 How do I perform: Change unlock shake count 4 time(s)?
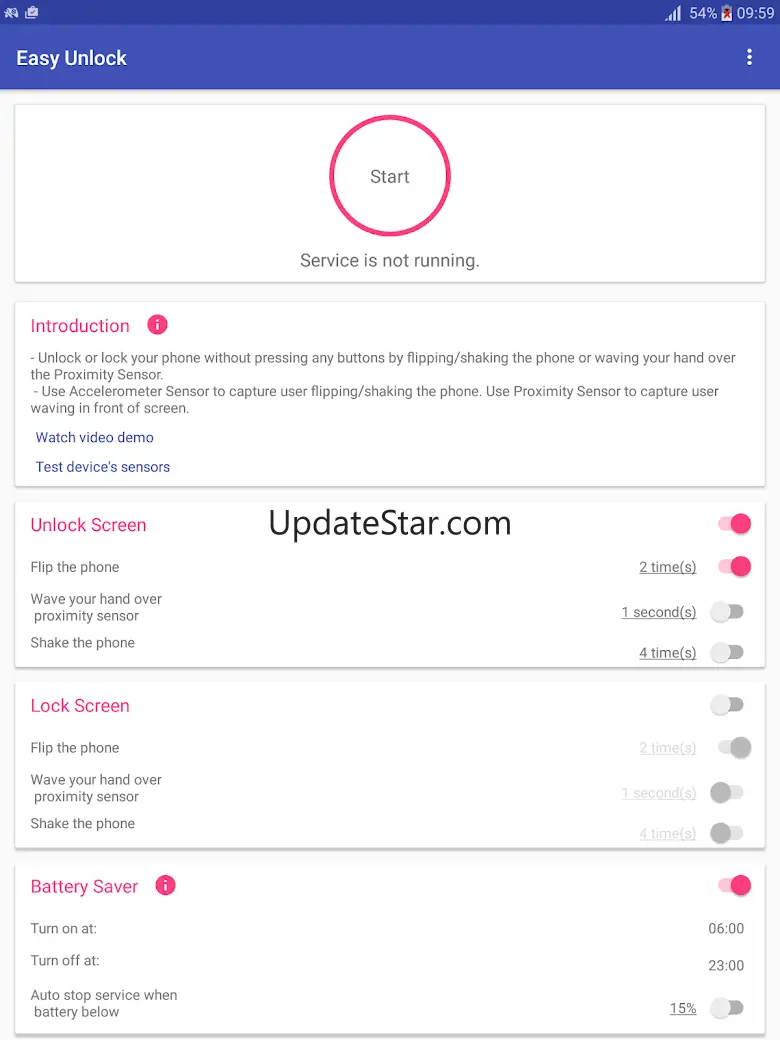[x=667, y=653]
